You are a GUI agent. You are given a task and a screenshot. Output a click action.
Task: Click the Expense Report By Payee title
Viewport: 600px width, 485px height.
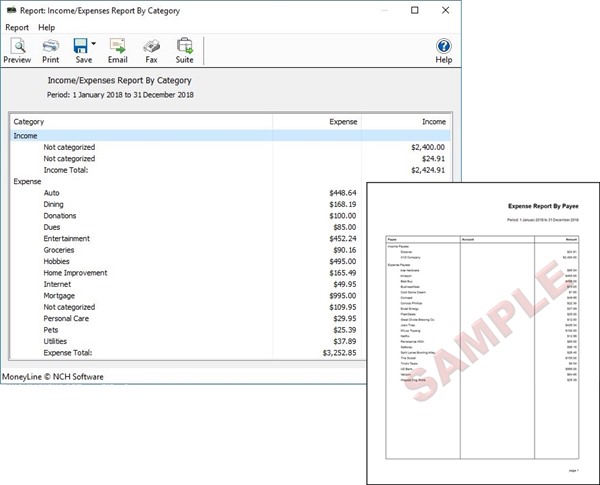pos(543,206)
